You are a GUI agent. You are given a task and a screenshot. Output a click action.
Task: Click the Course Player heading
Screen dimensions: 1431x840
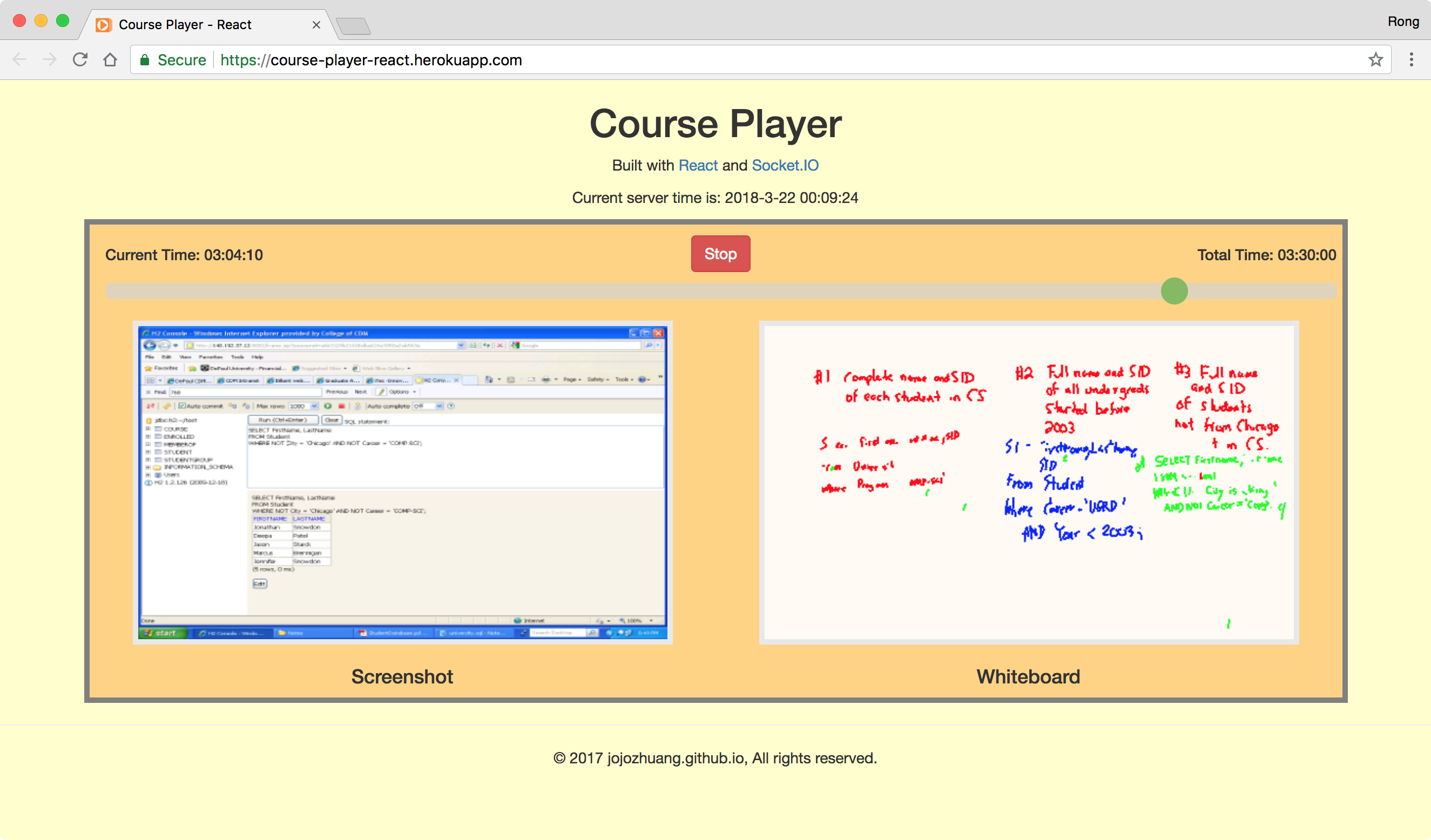[715, 123]
